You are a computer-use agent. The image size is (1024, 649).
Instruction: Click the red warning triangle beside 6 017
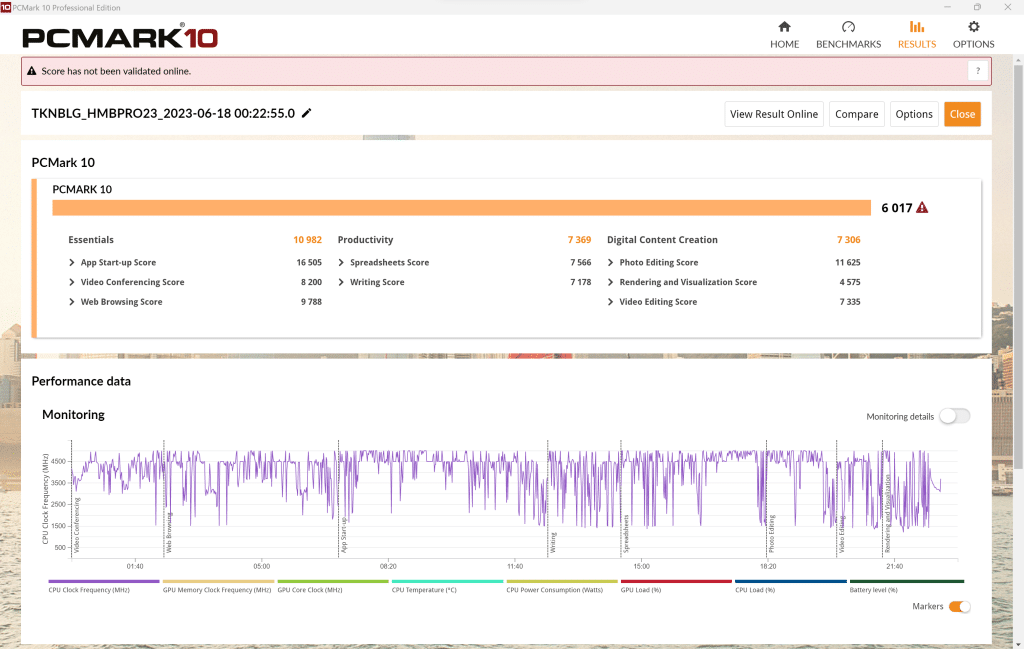pos(922,208)
